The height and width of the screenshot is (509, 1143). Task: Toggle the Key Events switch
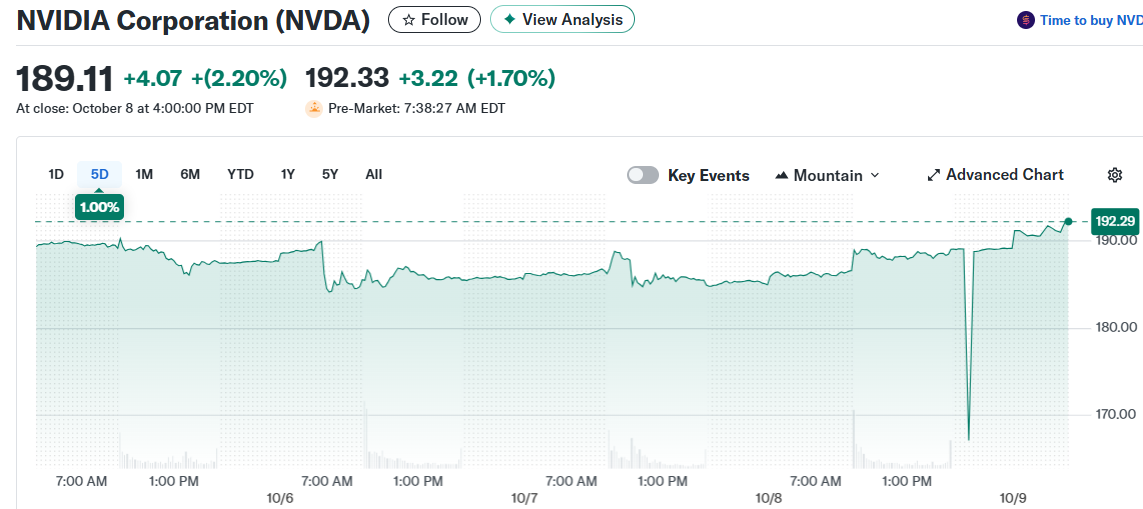coord(643,175)
